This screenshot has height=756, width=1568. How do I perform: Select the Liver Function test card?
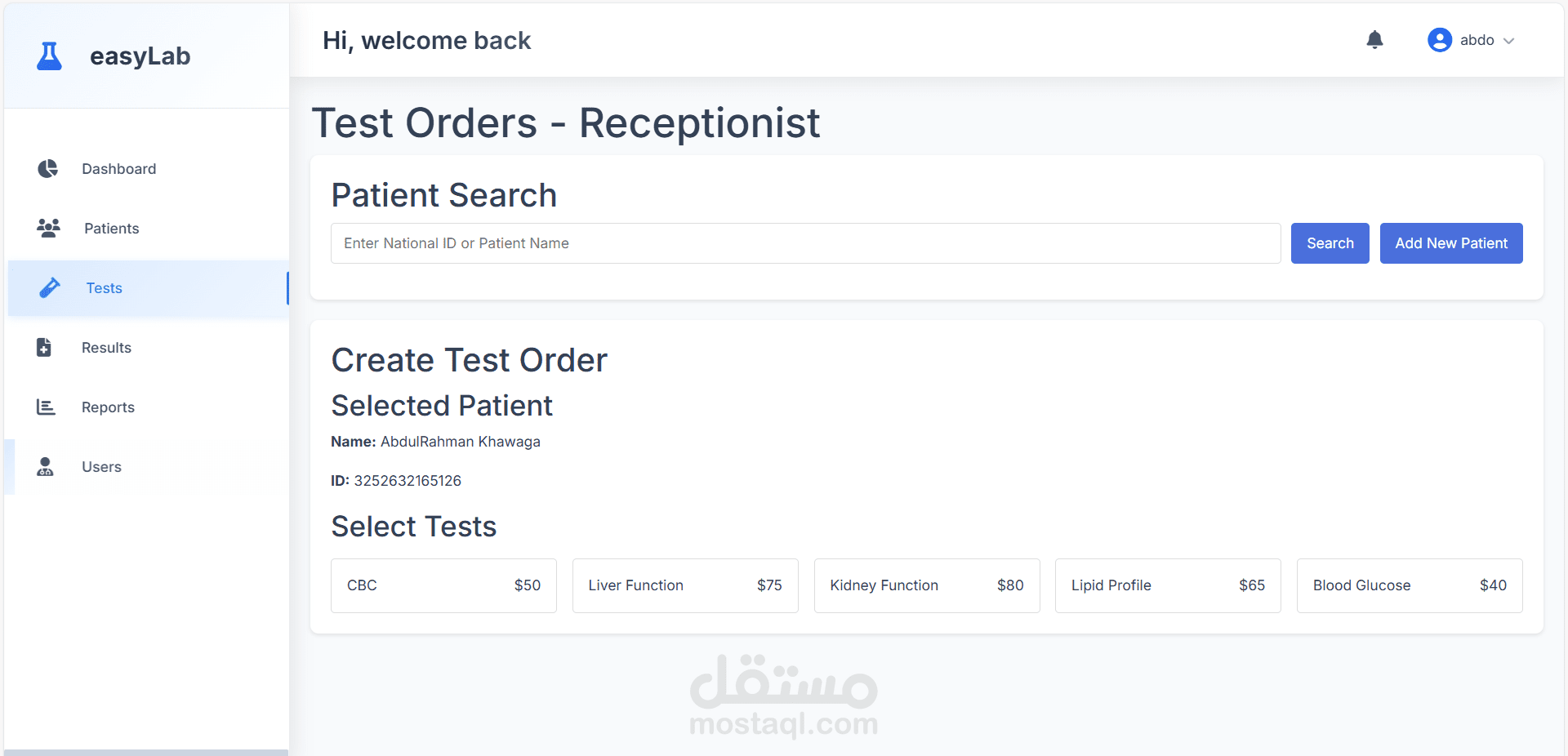685,585
